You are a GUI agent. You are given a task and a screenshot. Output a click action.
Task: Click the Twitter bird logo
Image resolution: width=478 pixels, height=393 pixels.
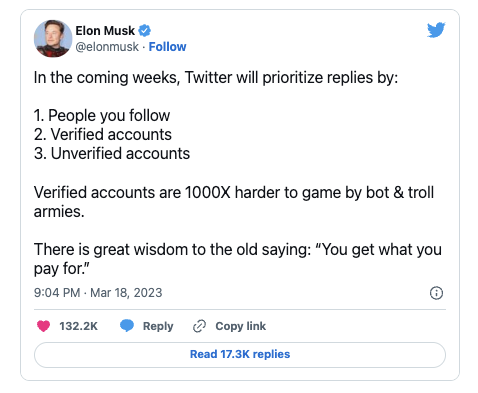(x=436, y=30)
